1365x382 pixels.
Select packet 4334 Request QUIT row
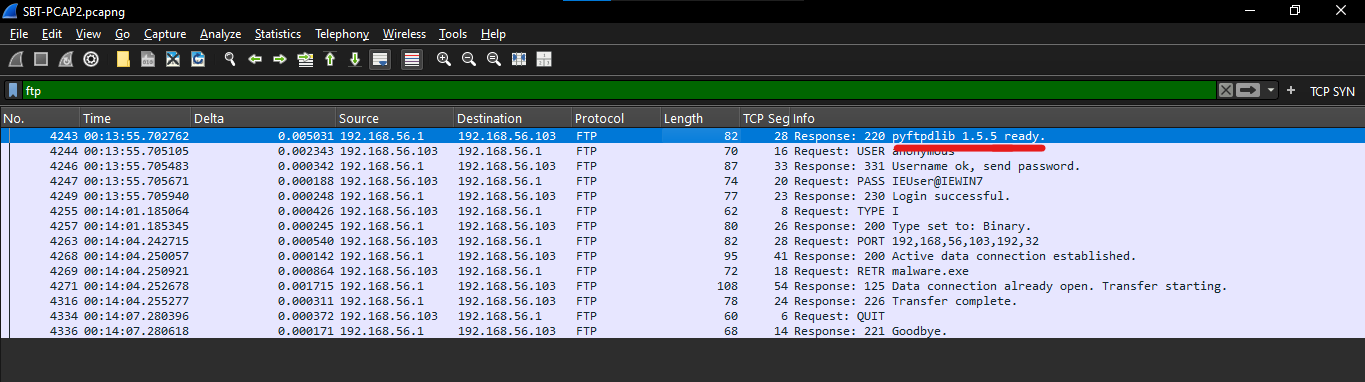682,316
